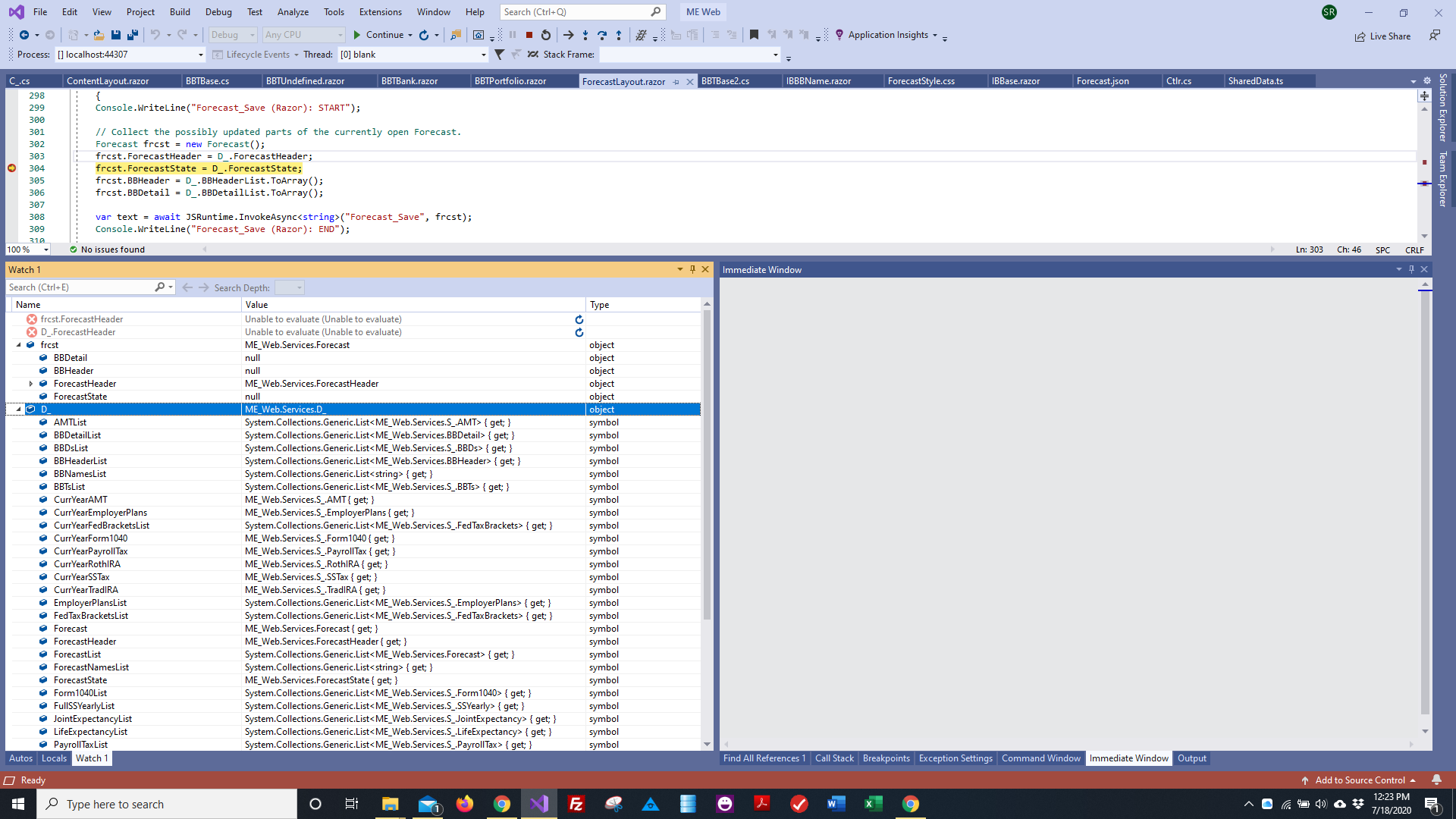Toggle auto-hide for the Immediate Window

[x=1411, y=269]
